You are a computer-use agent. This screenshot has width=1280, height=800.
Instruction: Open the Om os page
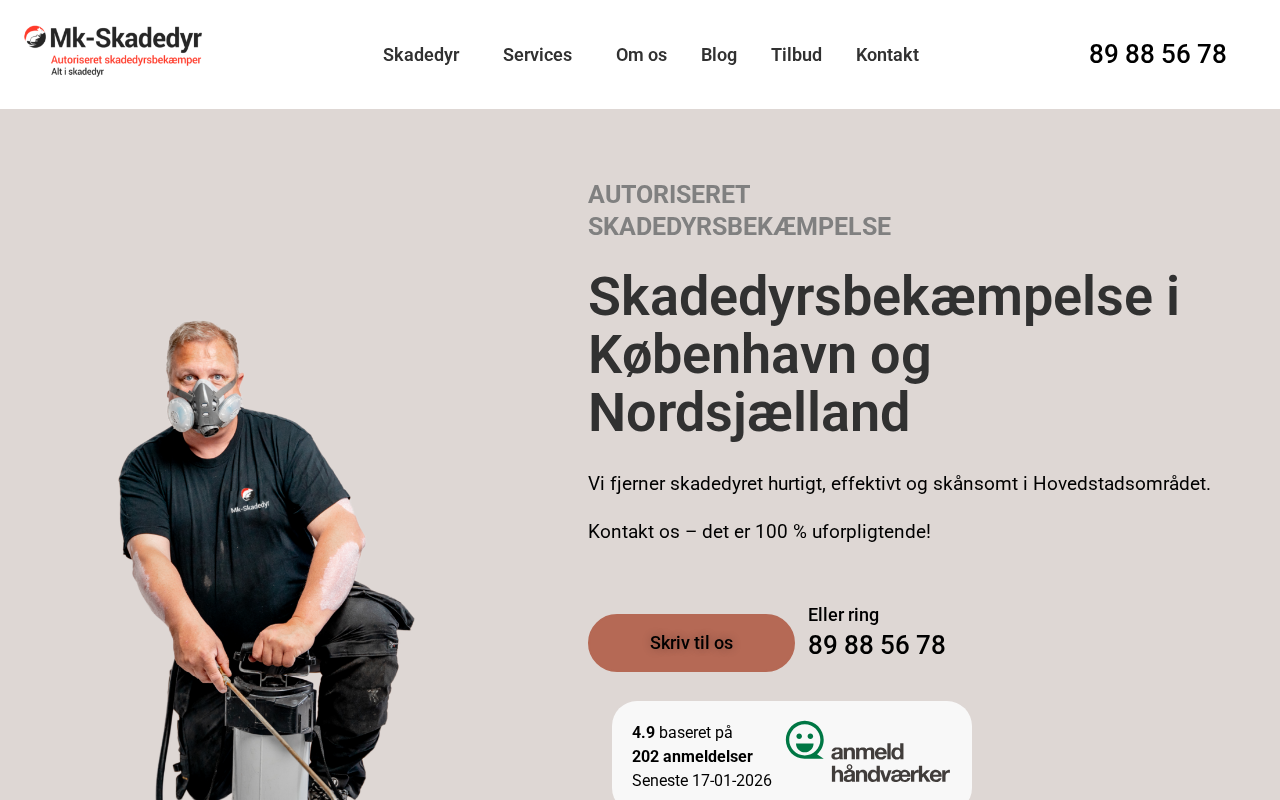pyautogui.click(x=641, y=55)
